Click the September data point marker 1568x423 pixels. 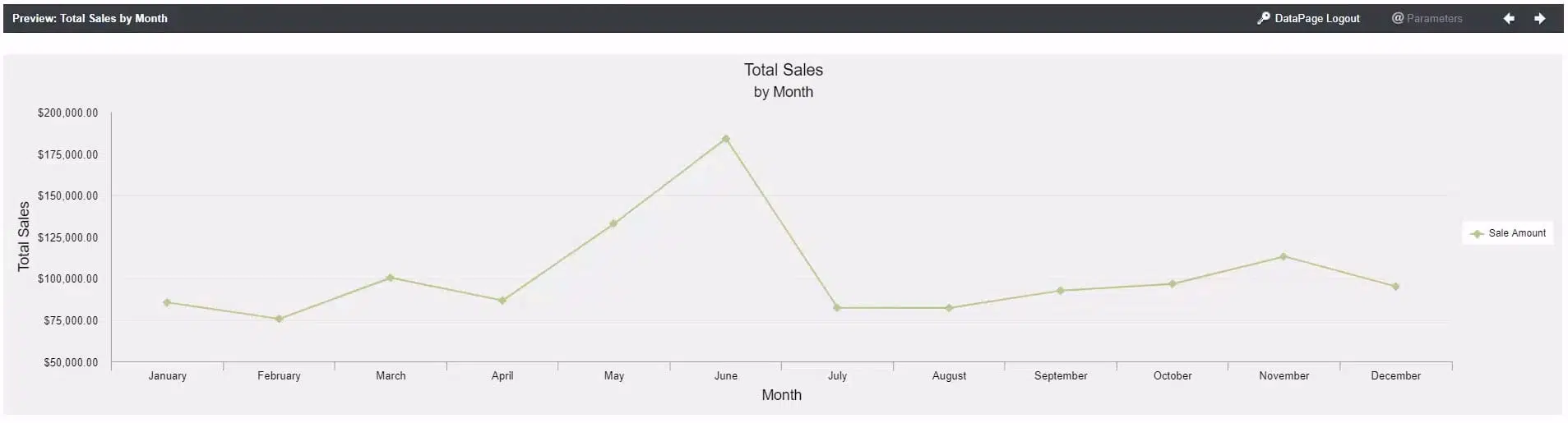tap(1061, 291)
